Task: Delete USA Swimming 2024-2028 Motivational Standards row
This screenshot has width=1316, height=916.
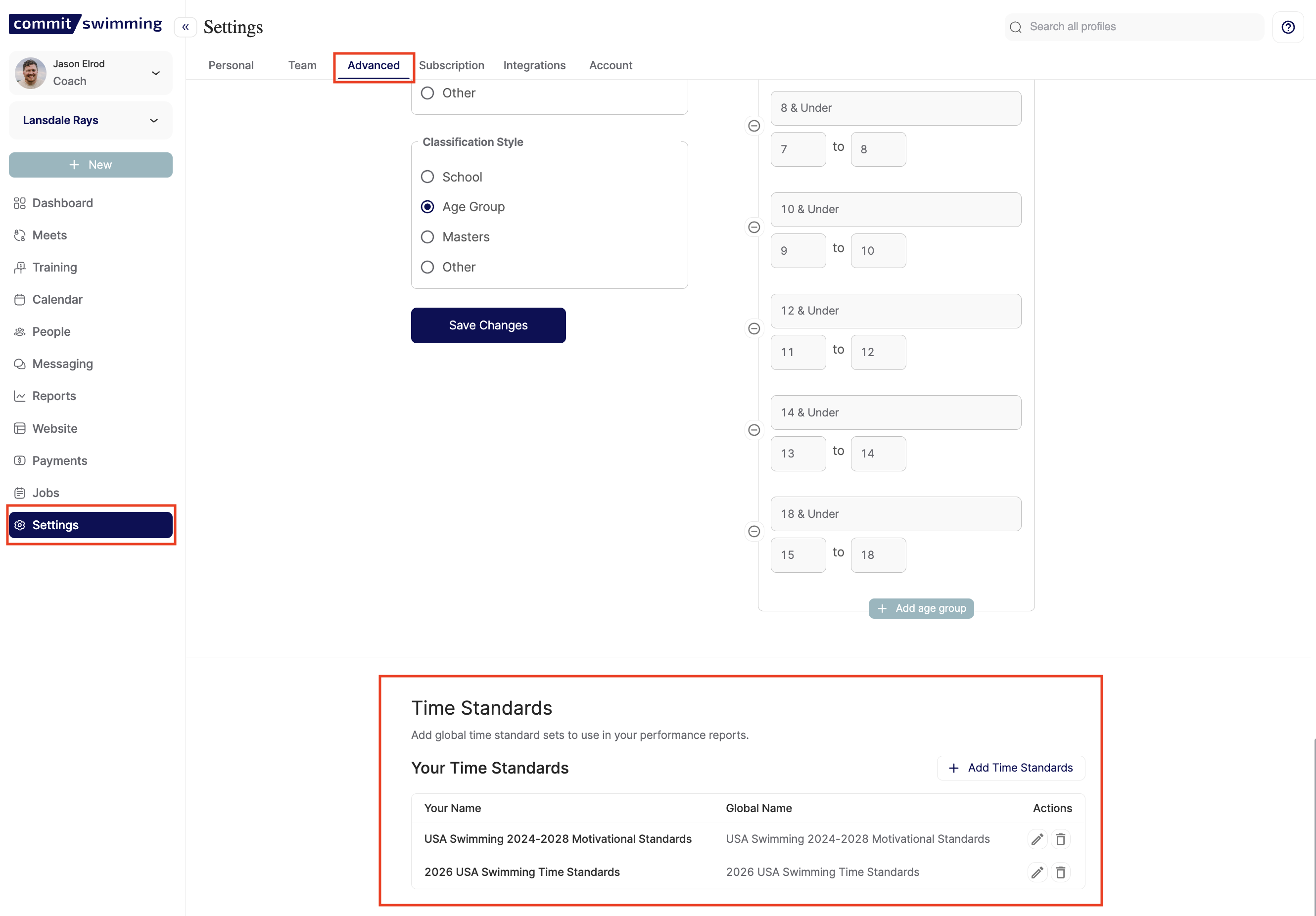Action: (x=1060, y=839)
